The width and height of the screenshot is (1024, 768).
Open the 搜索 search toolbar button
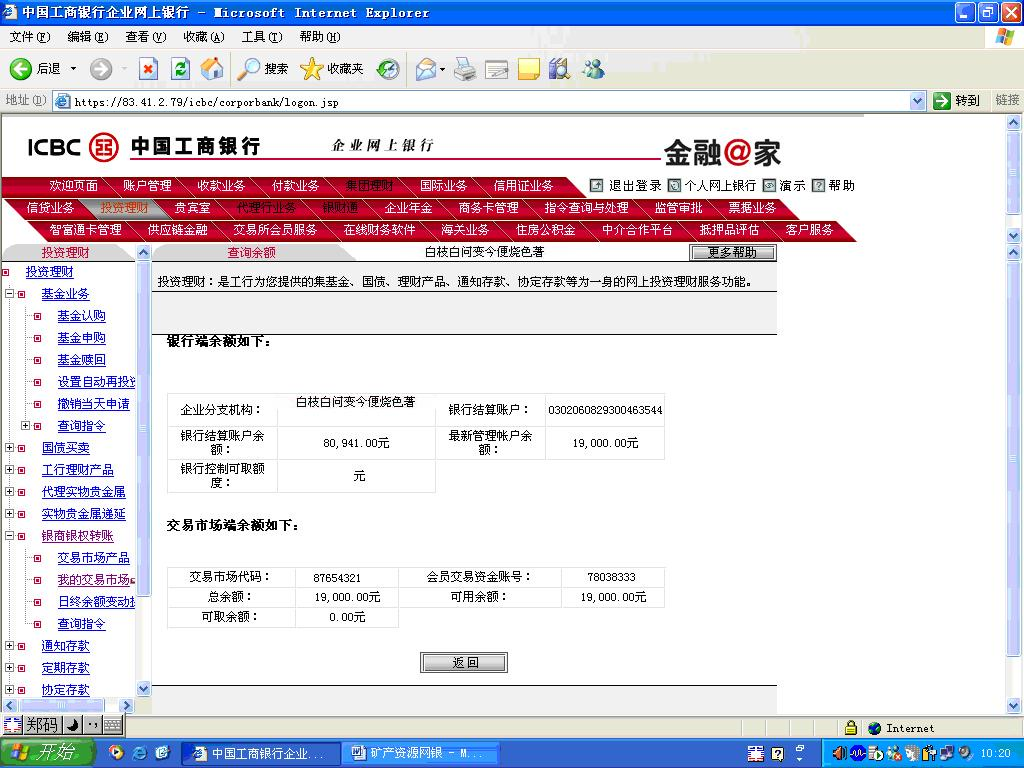coord(263,69)
